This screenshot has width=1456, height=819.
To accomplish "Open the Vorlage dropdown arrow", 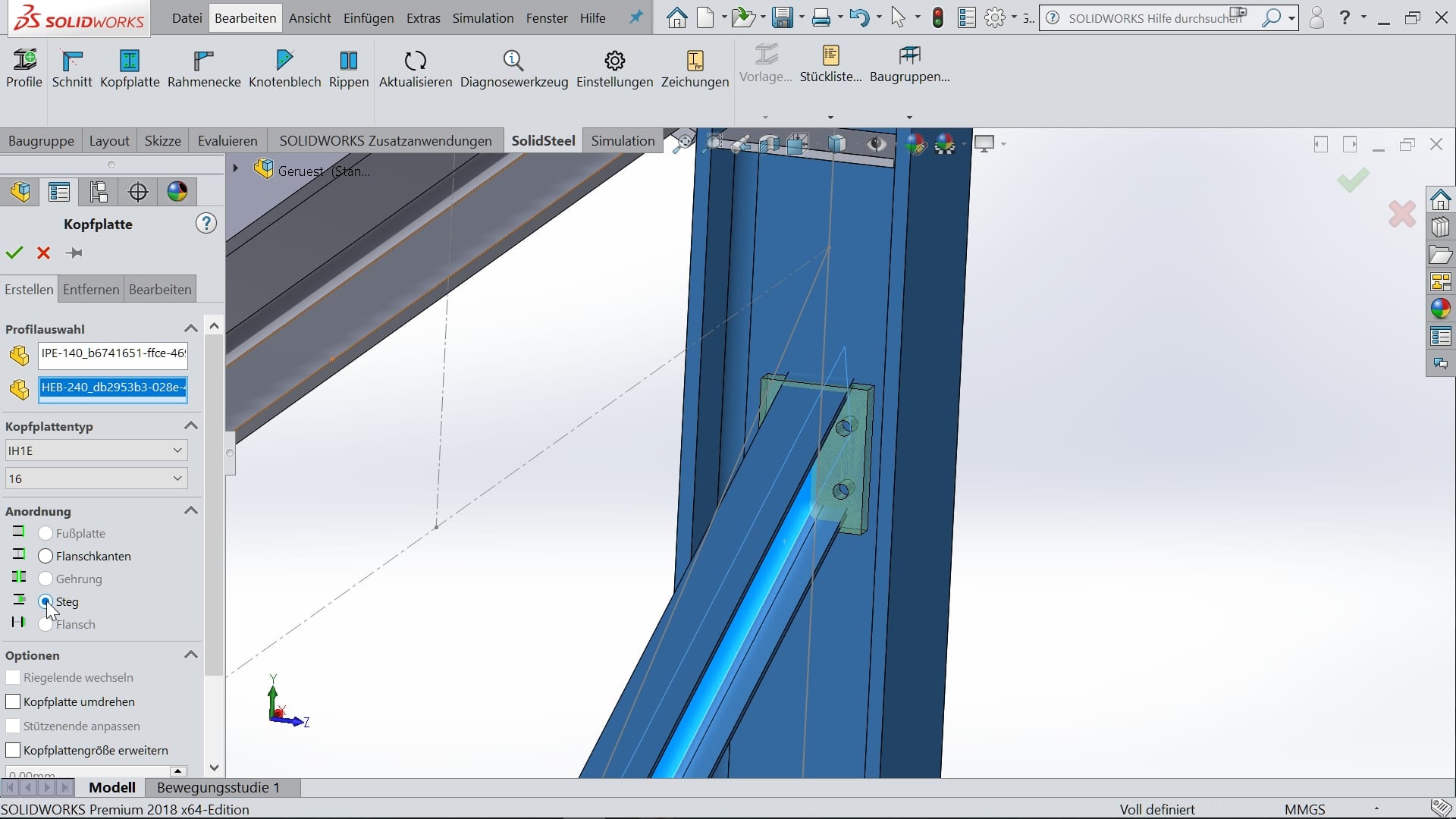I will pyautogui.click(x=765, y=118).
